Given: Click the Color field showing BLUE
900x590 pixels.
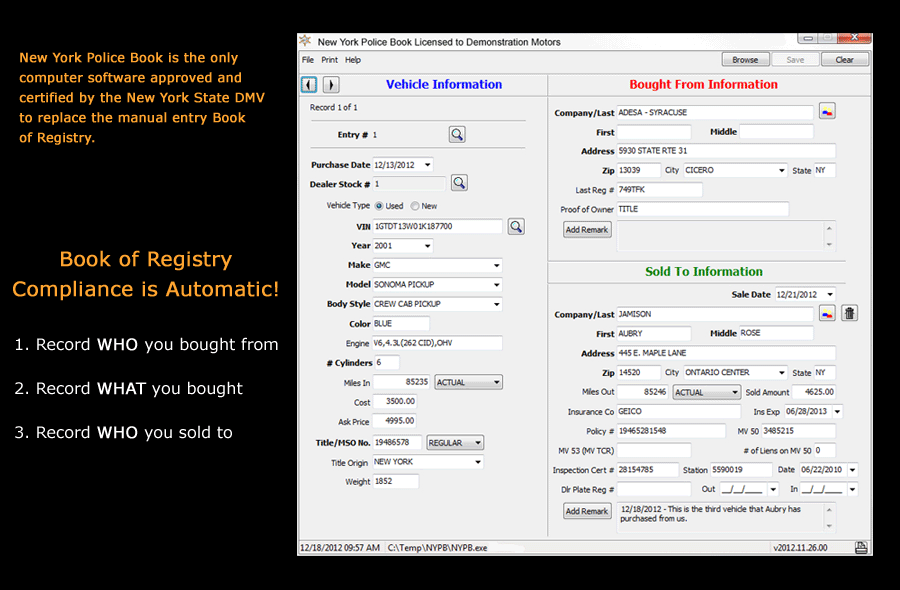Looking at the screenshot, I should click(x=401, y=324).
